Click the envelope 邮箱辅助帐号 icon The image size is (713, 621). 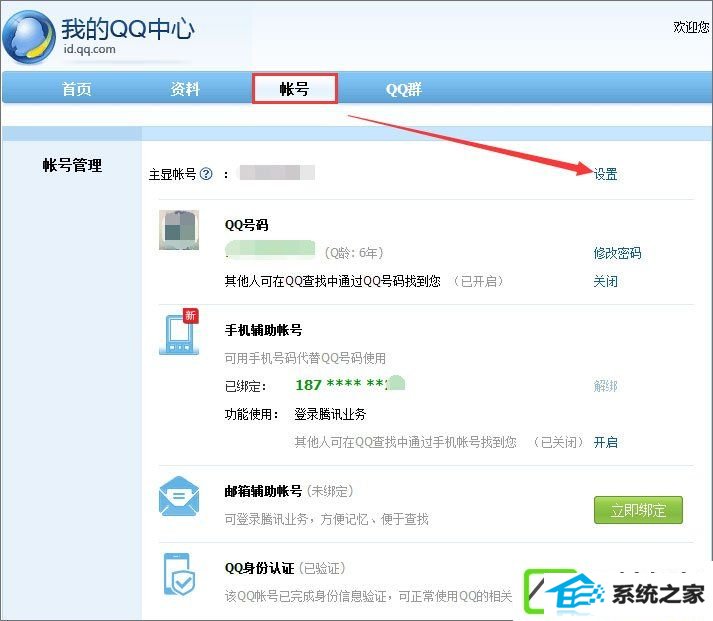pyautogui.click(x=179, y=496)
